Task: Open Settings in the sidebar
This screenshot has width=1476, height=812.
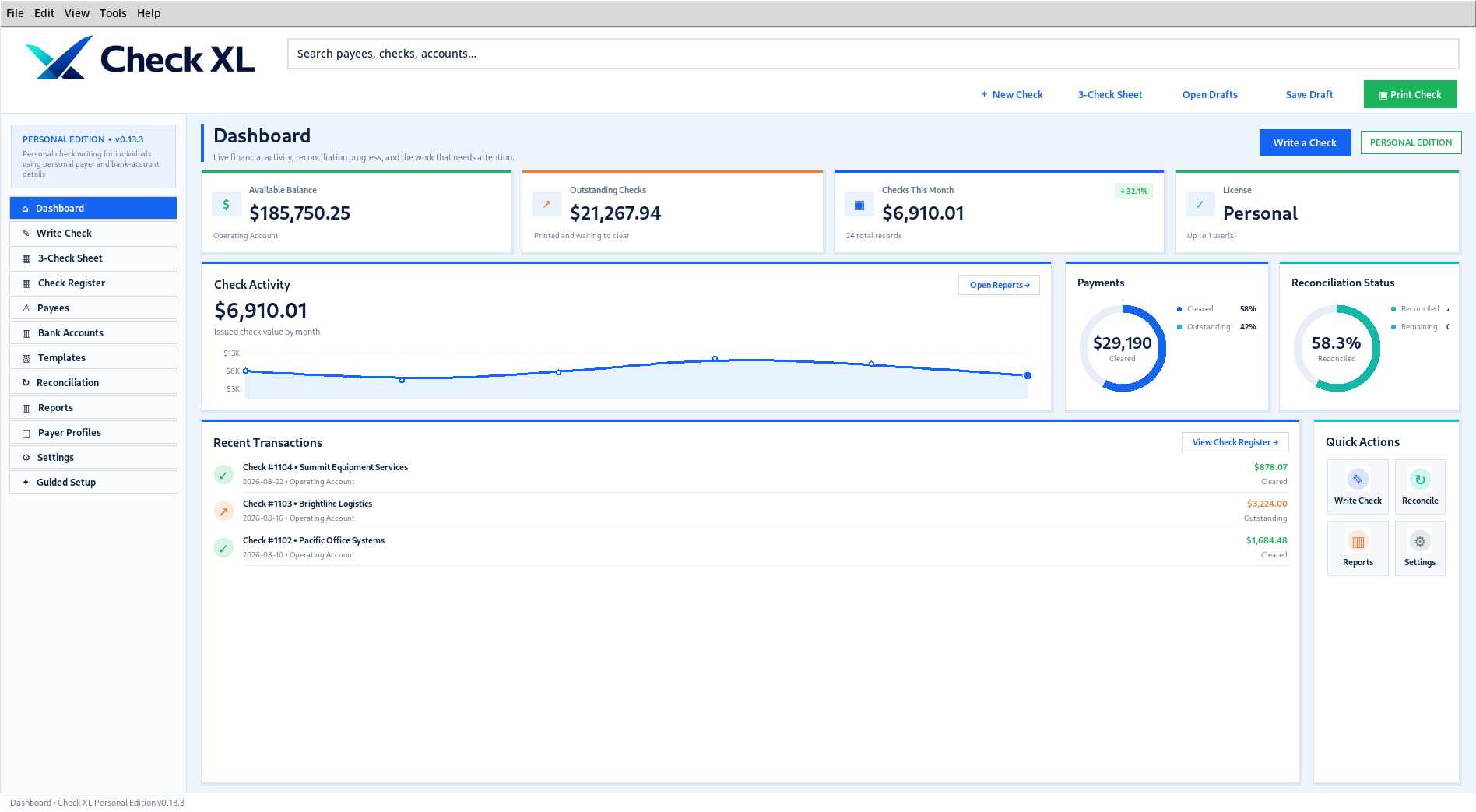Action: (x=93, y=457)
